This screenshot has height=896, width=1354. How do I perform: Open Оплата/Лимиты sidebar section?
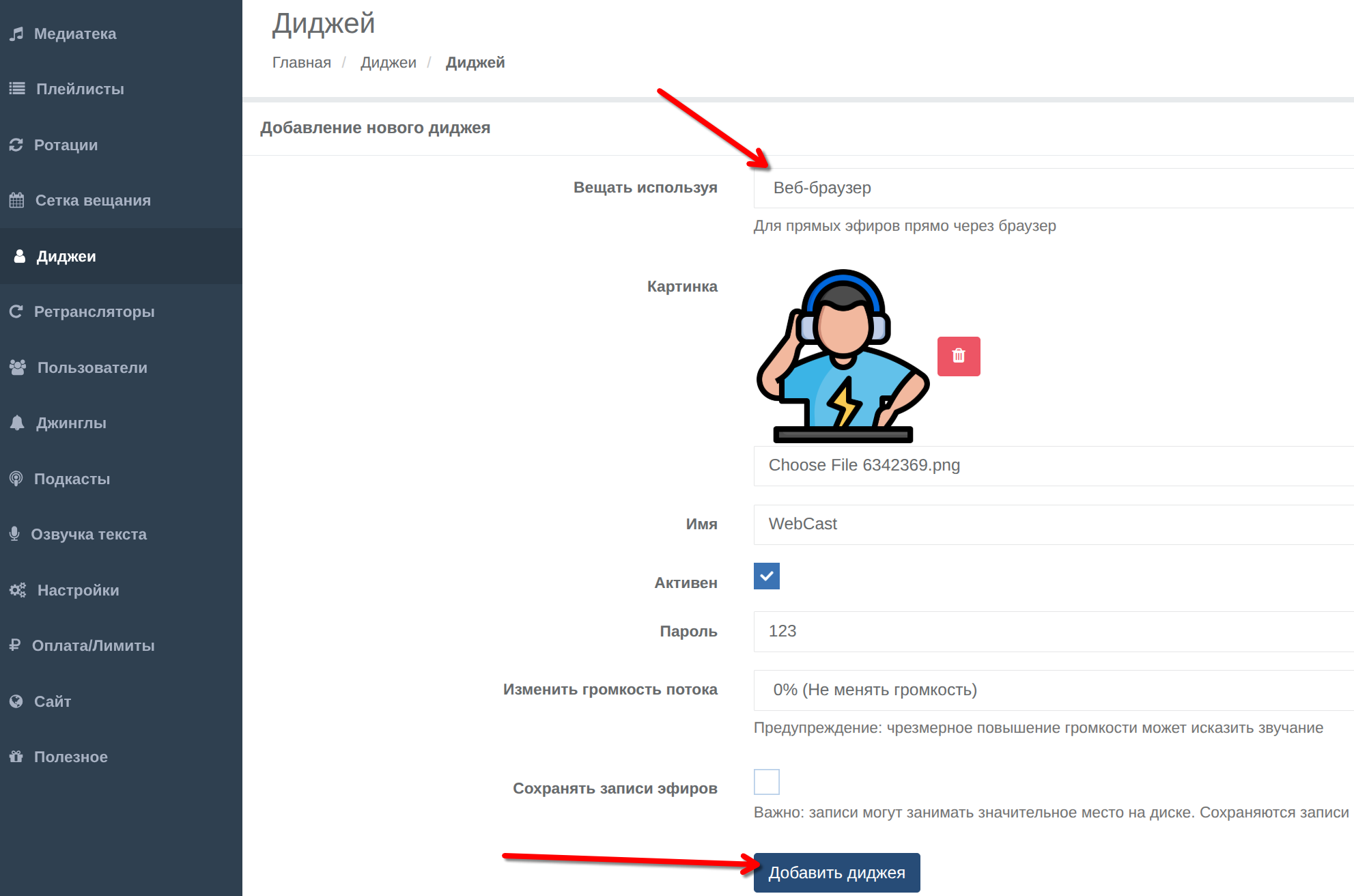[93, 645]
